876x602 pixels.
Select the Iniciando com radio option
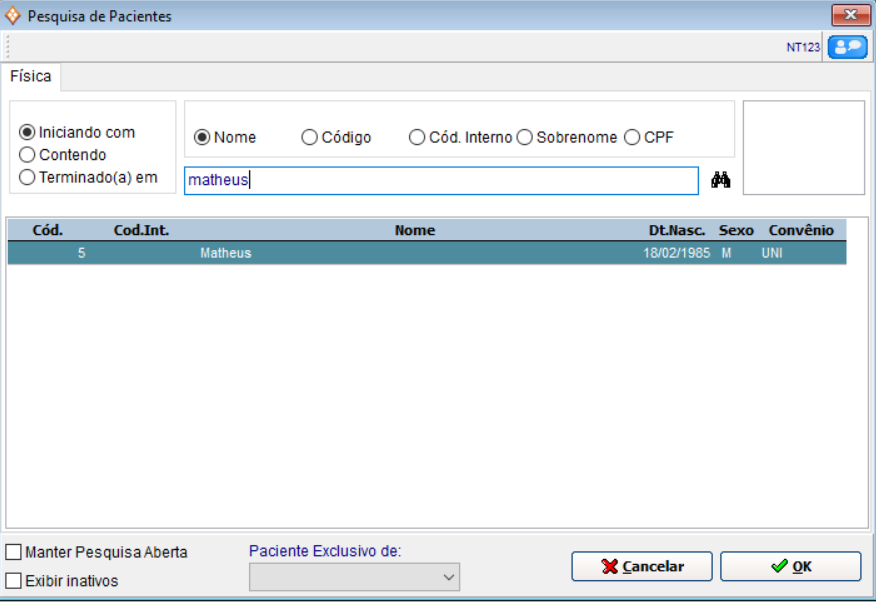[x=27, y=132]
